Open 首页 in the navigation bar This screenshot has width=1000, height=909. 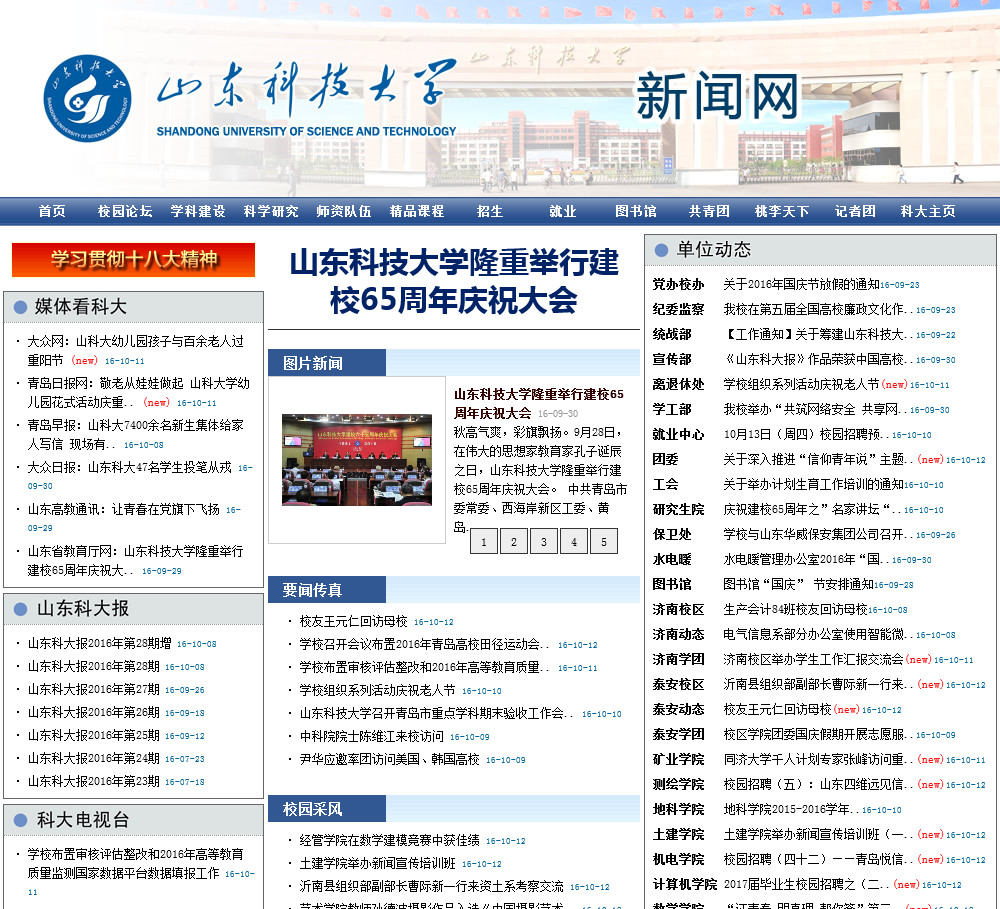[52, 211]
